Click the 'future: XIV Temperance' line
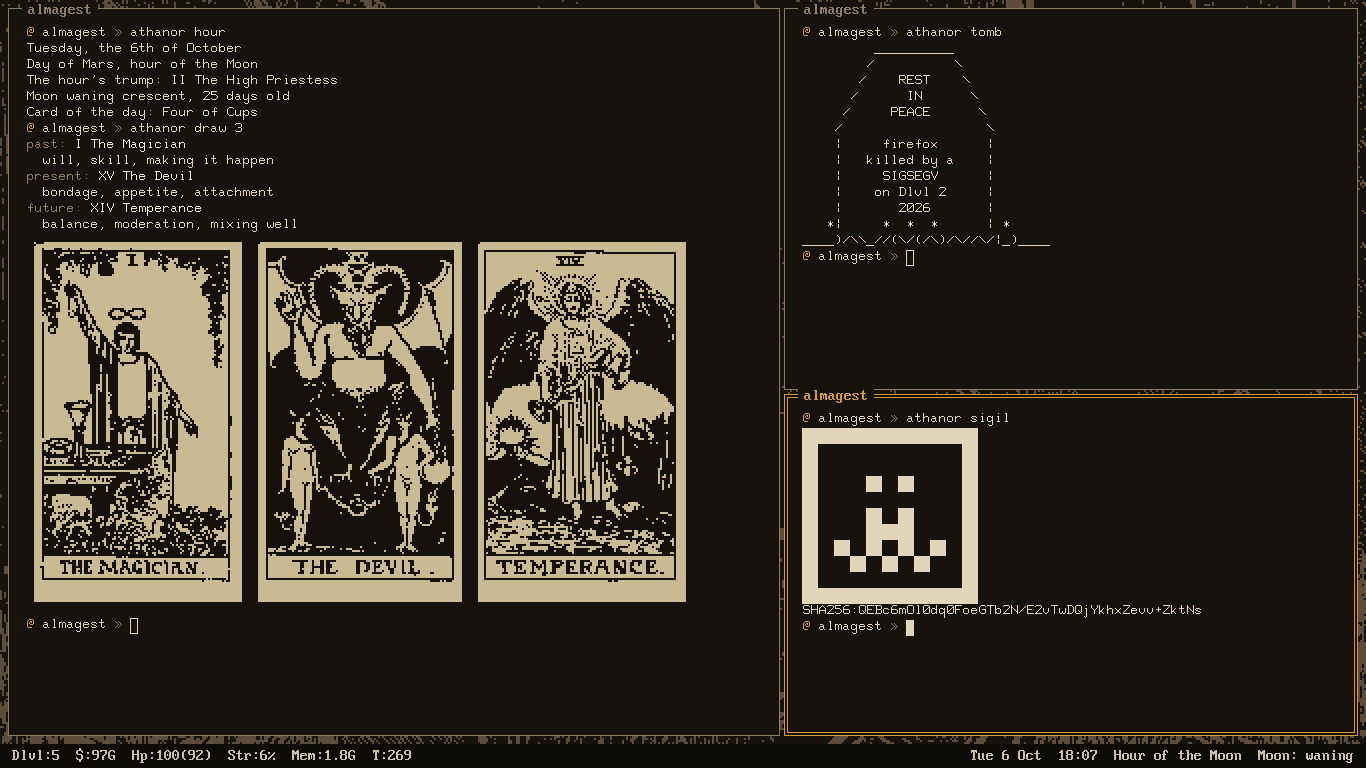Image resolution: width=1366 pixels, height=768 pixels. pyautogui.click(x=114, y=208)
